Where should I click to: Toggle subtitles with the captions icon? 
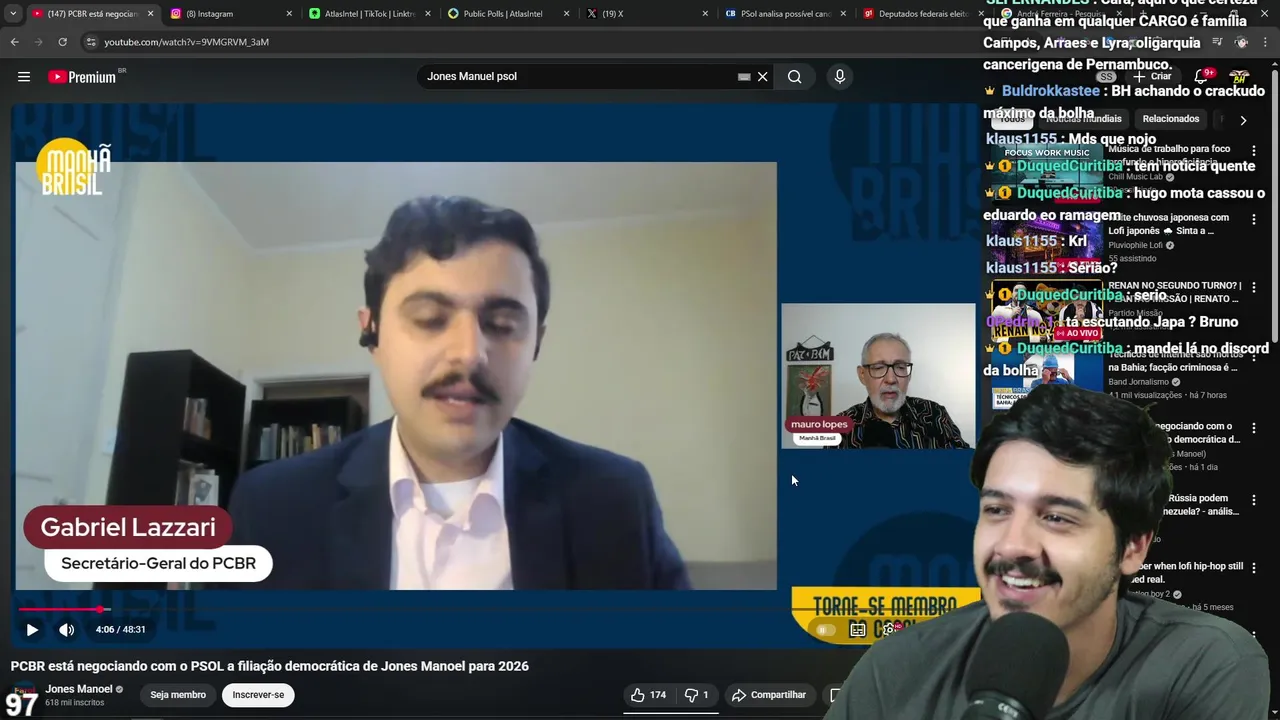[x=858, y=630]
